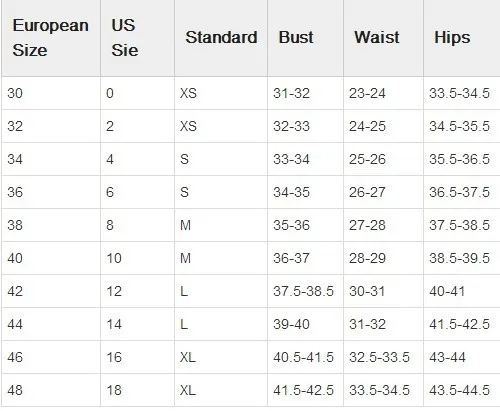Select bust value 37.5-38.5
This screenshot has height=411, width=500.
[x=305, y=291]
